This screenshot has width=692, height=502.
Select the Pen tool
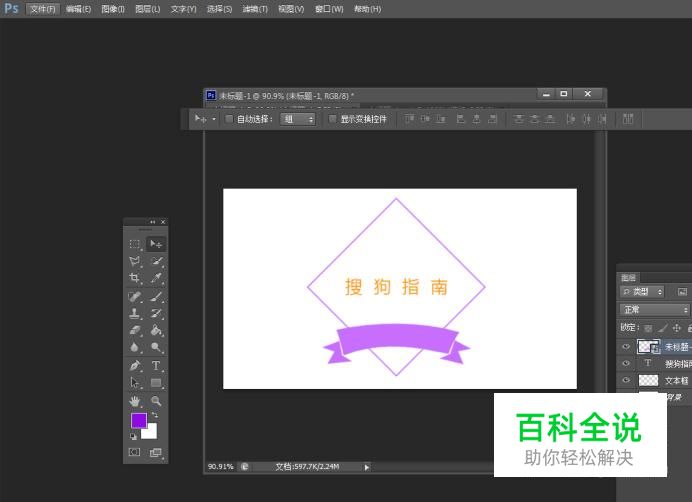click(x=135, y=366)
